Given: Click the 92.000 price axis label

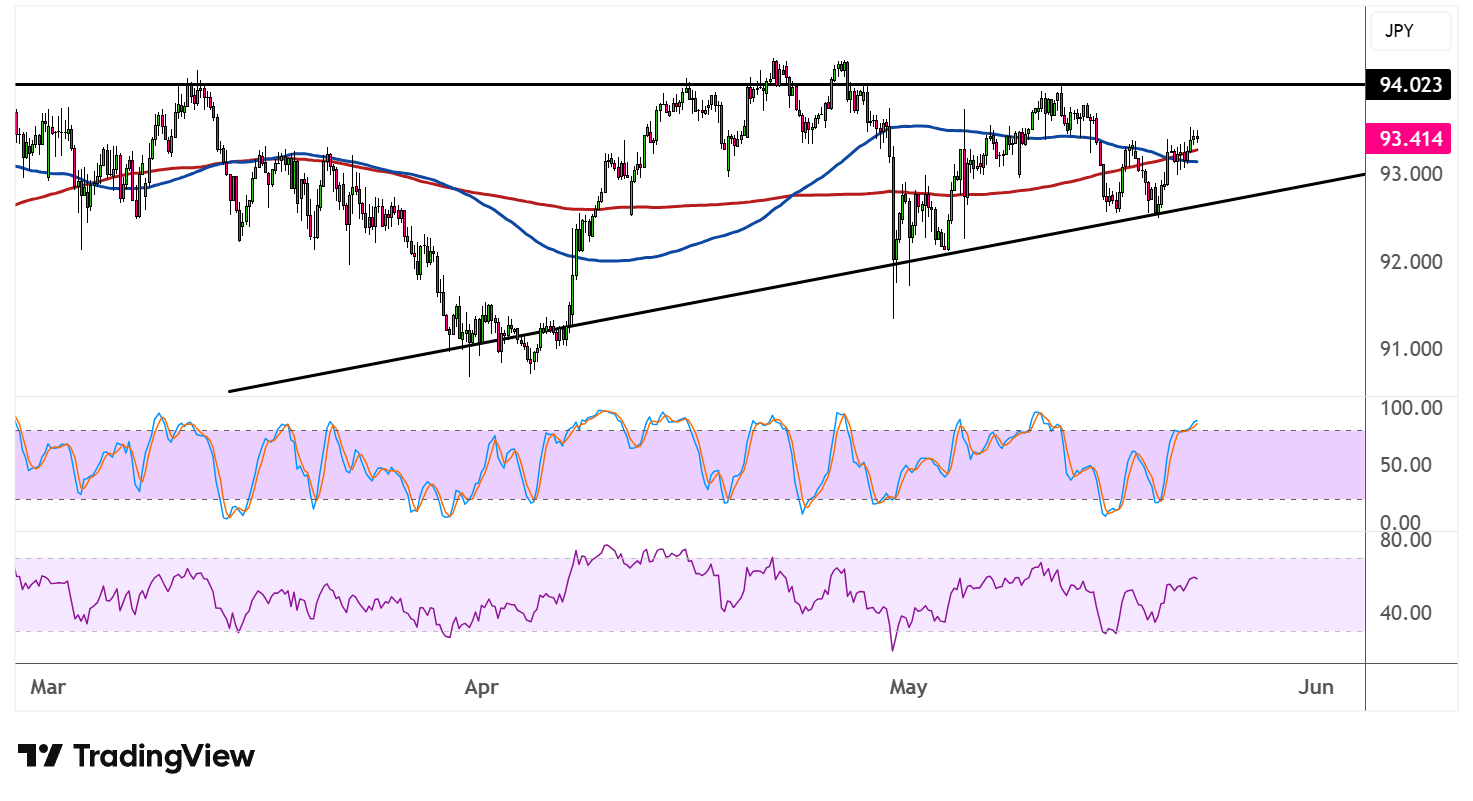Looking at the screenshot, I should click(x=1411, y=262).
